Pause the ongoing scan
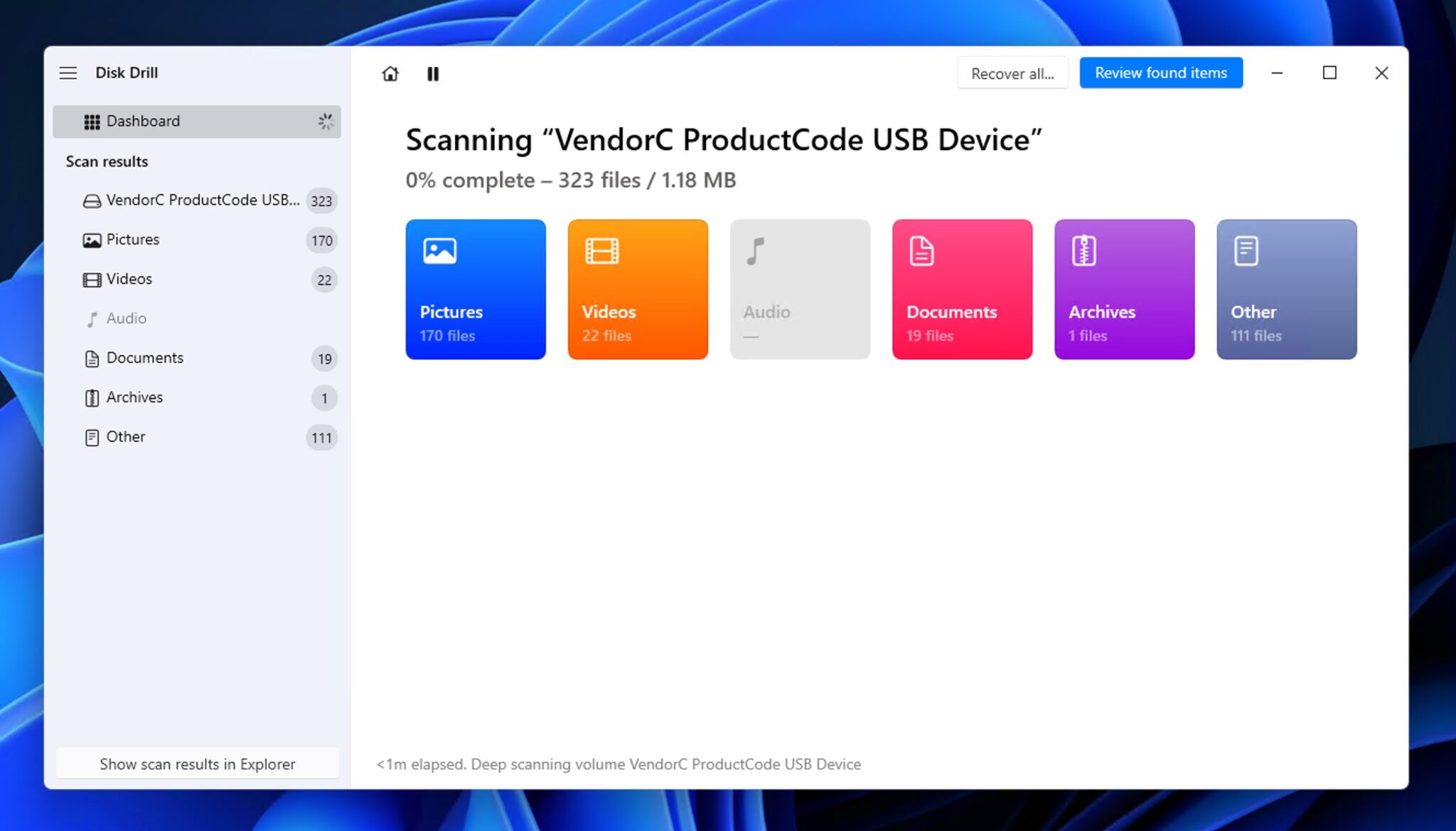1456x831 pixels. click(433, 73)
